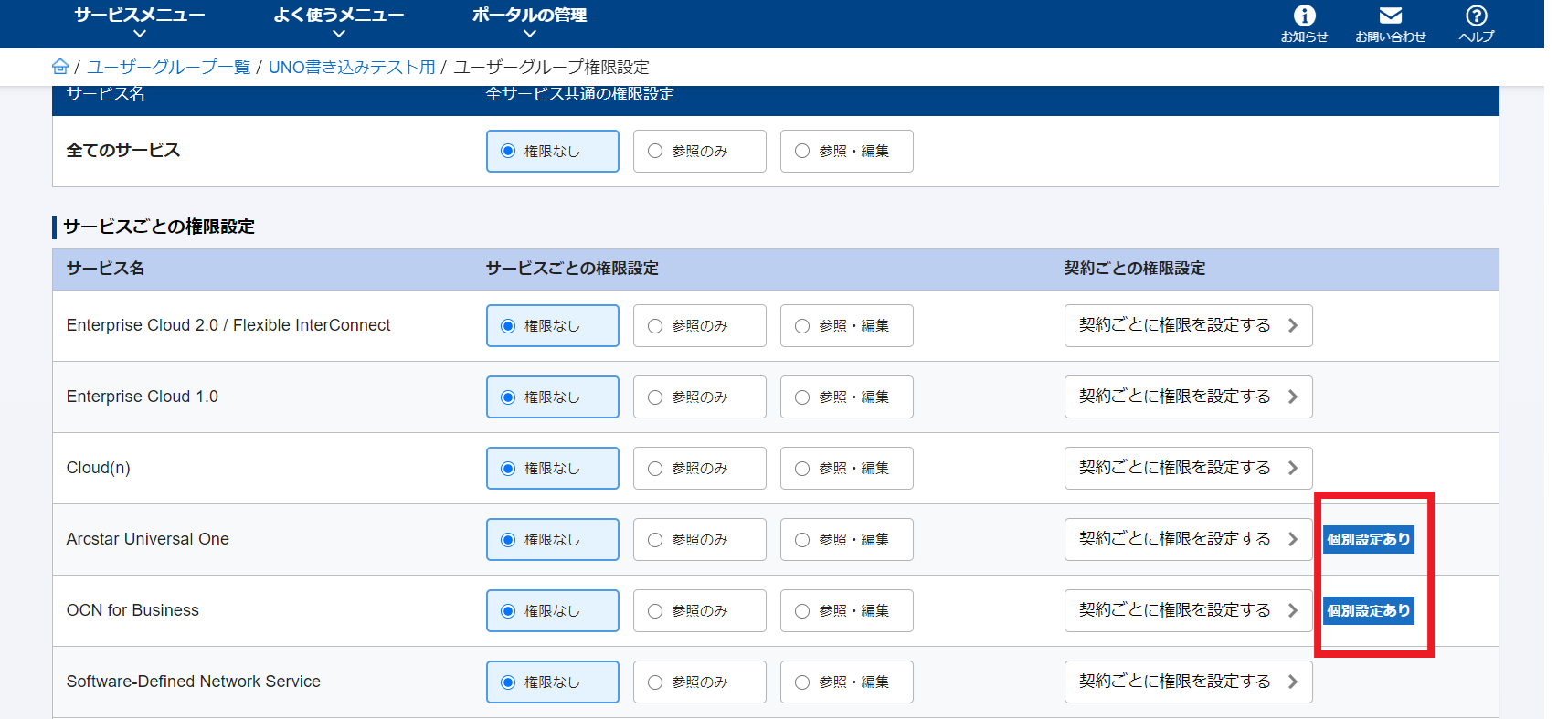The width and height of the screenshot is (1568, 719).
Task: Click the Enterprise Cloud 2.0 / Flexible InterConnect label
Action: tap(228, 325)
